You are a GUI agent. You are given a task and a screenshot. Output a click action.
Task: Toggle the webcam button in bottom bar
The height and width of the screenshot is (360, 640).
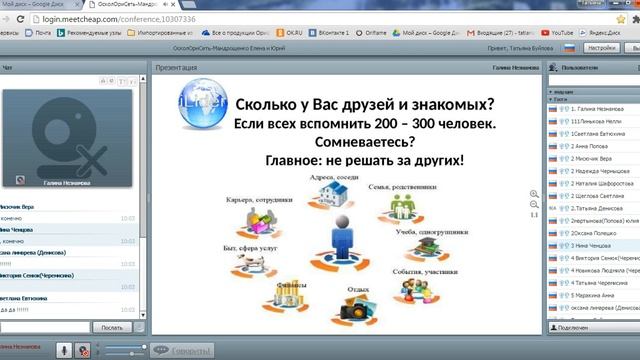point(83,350)
